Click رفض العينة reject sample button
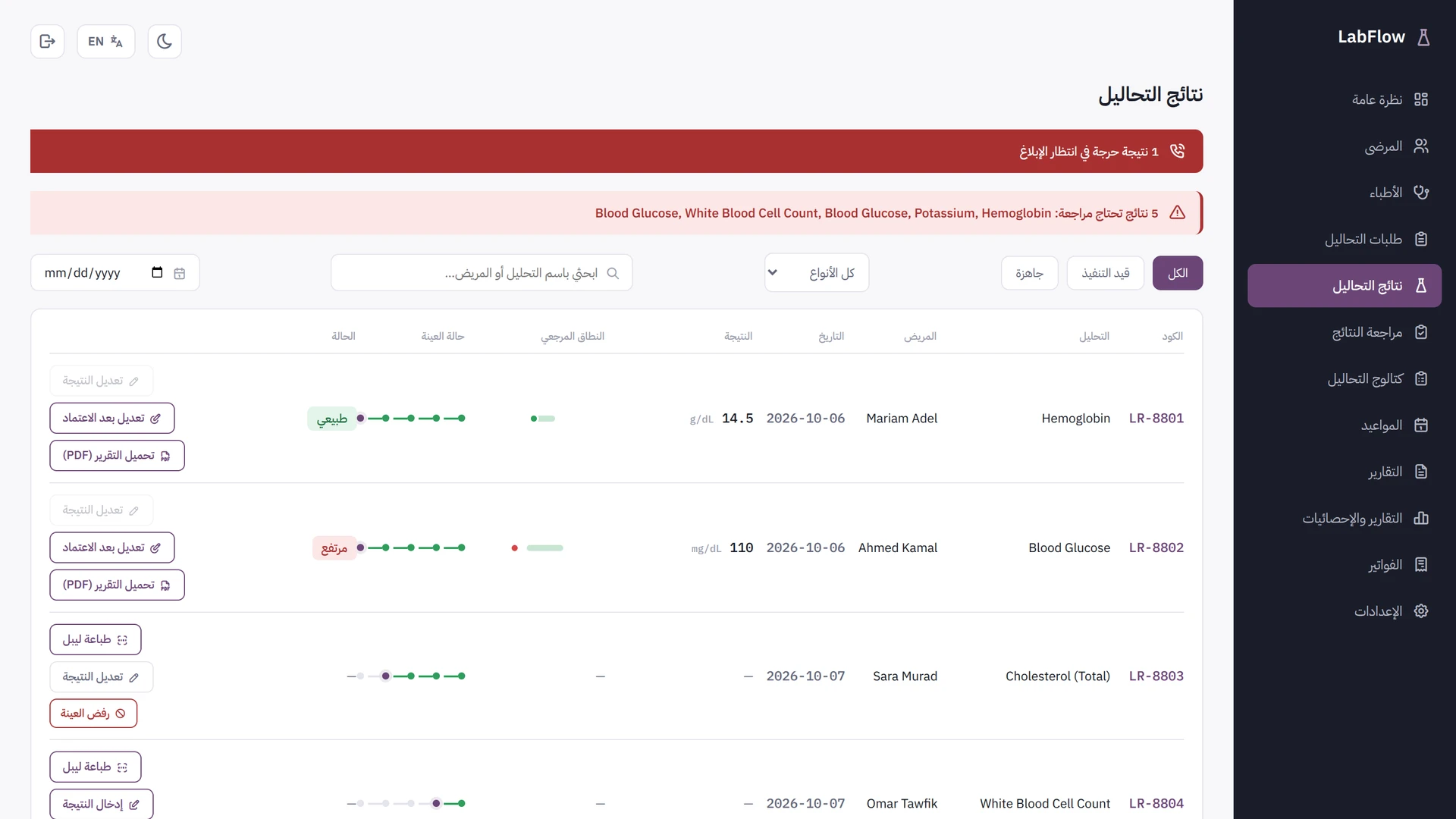The image size is (1456, 819). tap(93, 714)
